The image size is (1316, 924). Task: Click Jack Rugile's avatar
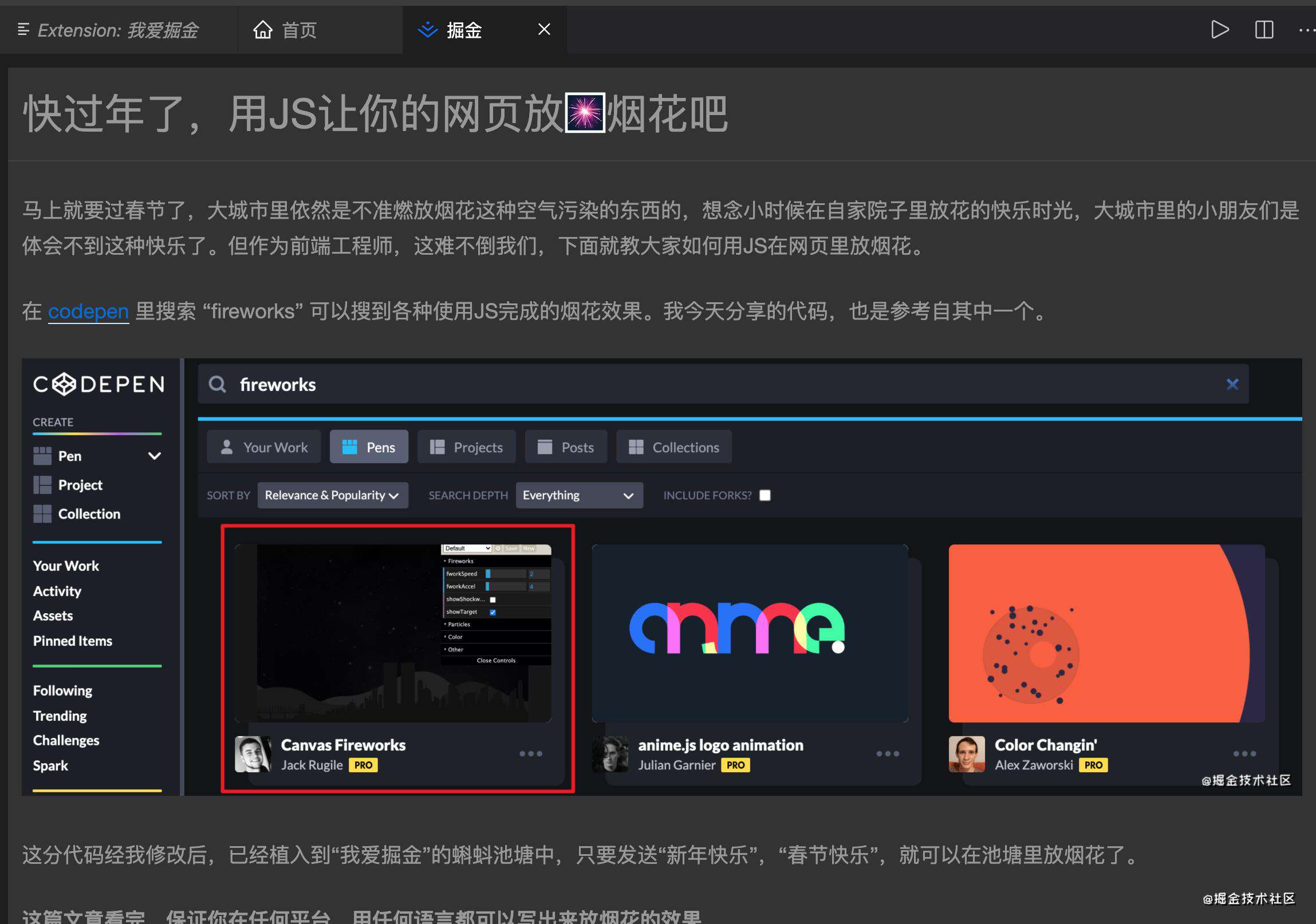[x=253, y=754]
